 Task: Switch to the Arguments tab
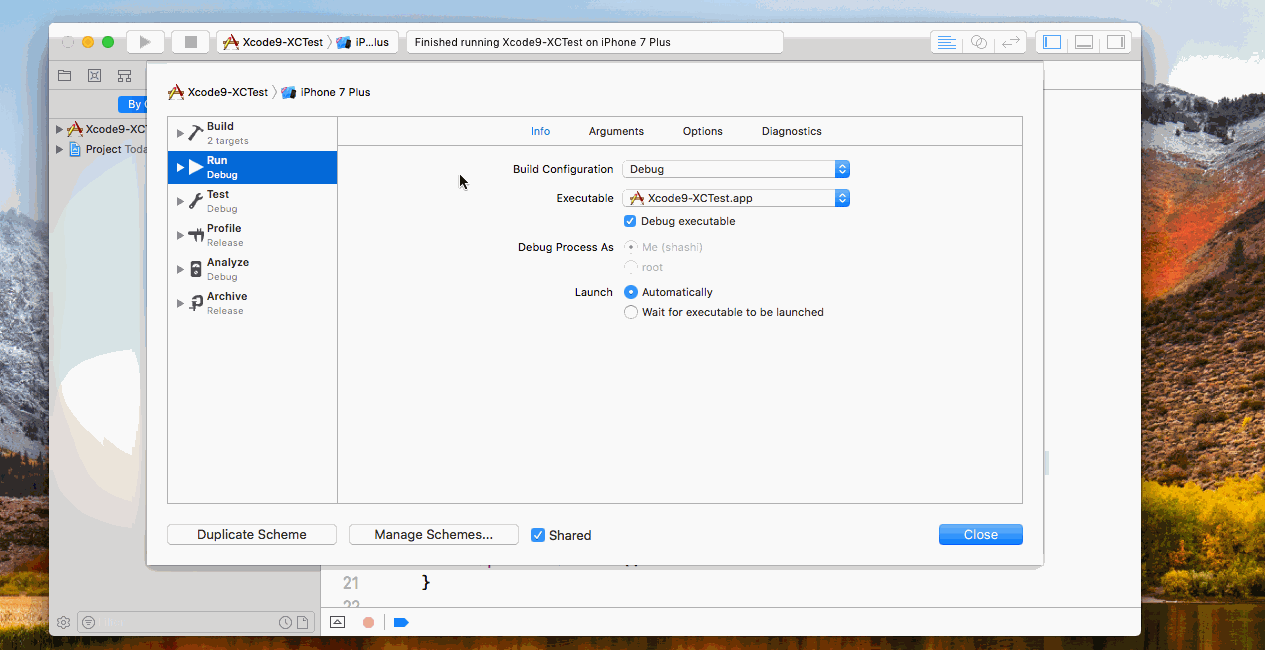(616, 131)
